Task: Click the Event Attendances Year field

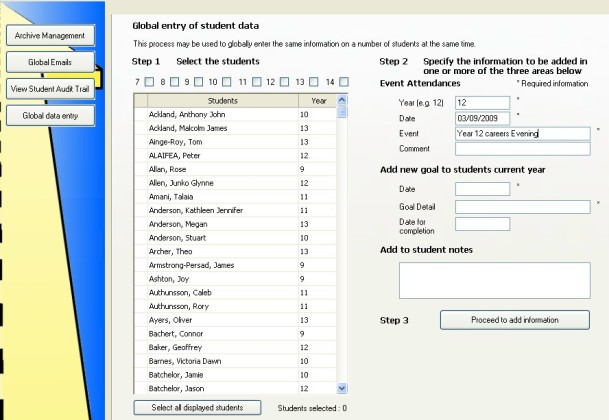Action: tap(482, 103)
